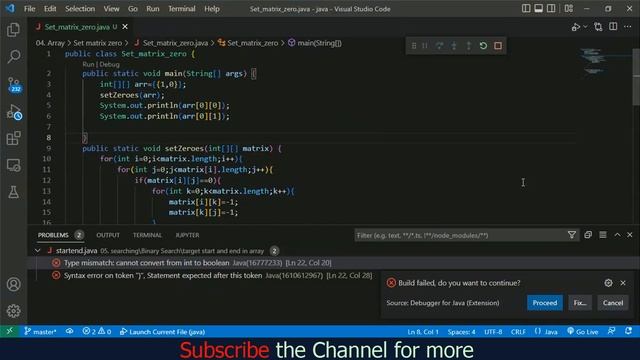The width and height of the screenshot is (640, 360).
Task: Open the Testing flask view
Action: (13, 192)
